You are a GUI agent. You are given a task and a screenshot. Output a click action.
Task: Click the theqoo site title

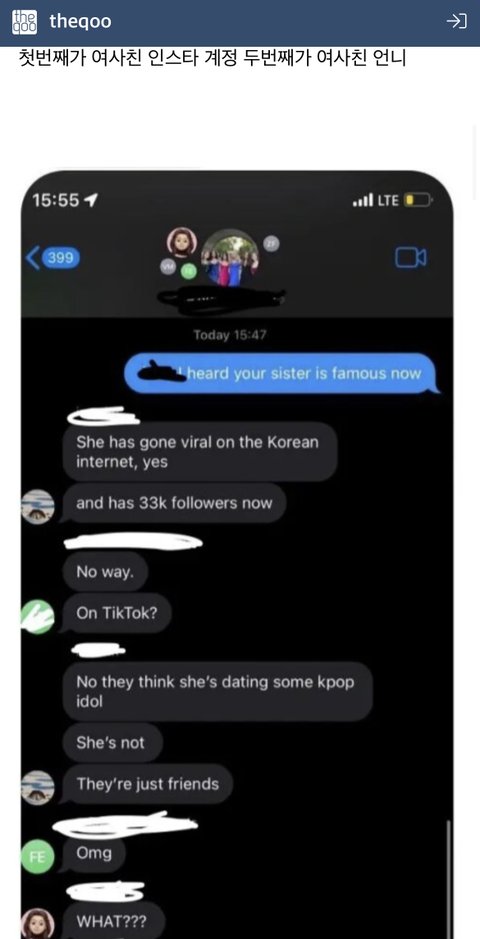80,22
